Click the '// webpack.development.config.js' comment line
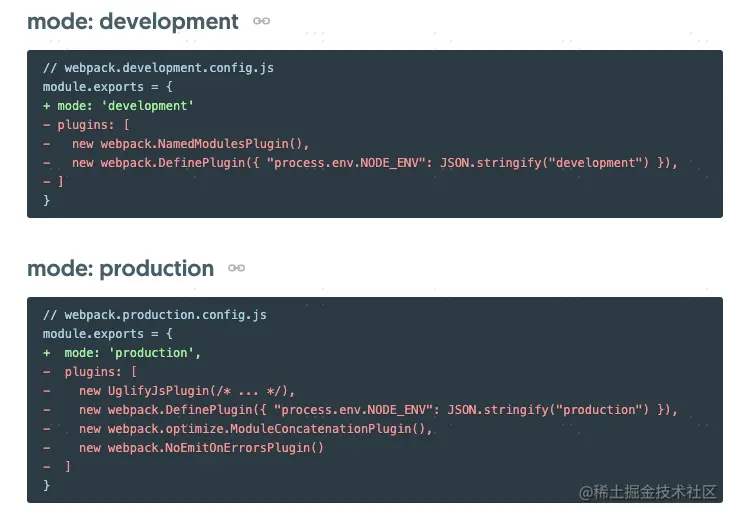 pos(158,68)
